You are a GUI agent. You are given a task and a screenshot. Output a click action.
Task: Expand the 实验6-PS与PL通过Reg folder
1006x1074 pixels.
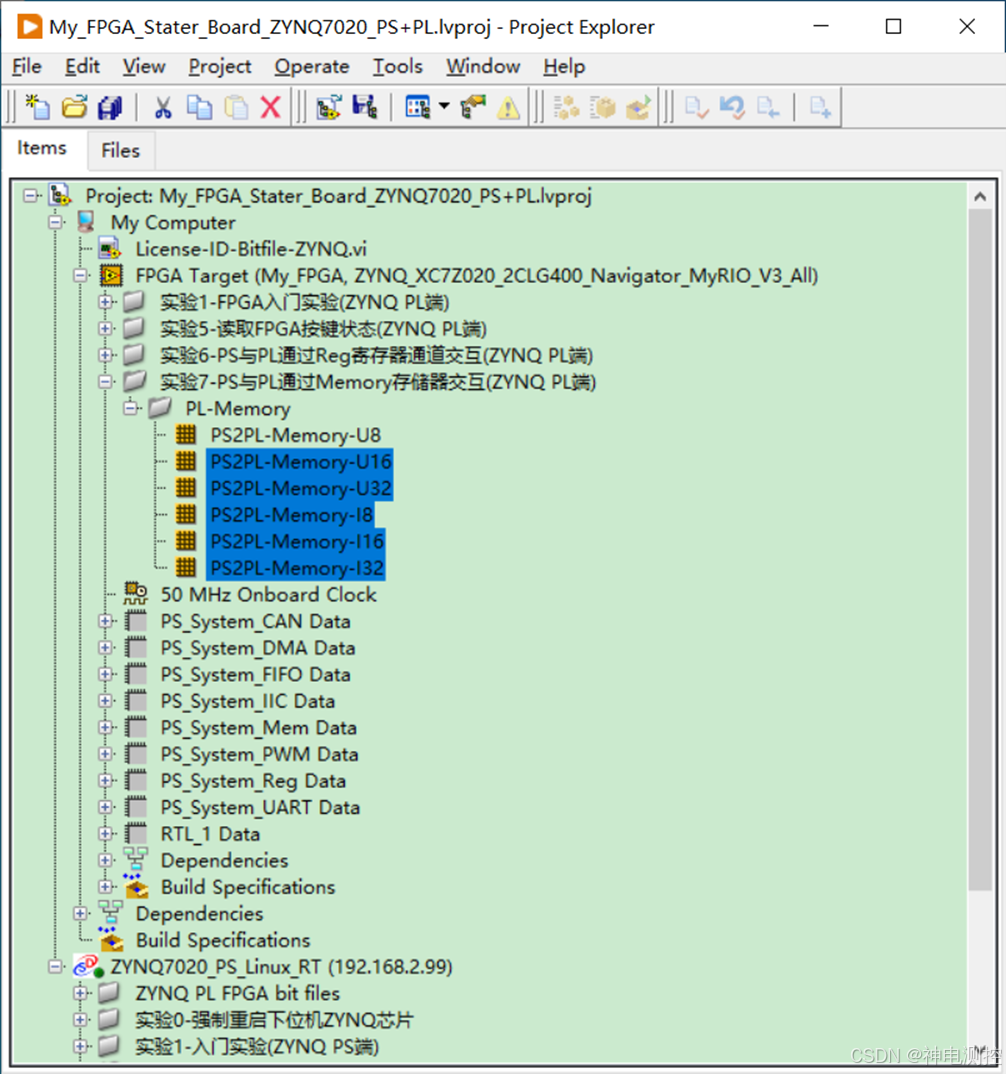[105, 355]
